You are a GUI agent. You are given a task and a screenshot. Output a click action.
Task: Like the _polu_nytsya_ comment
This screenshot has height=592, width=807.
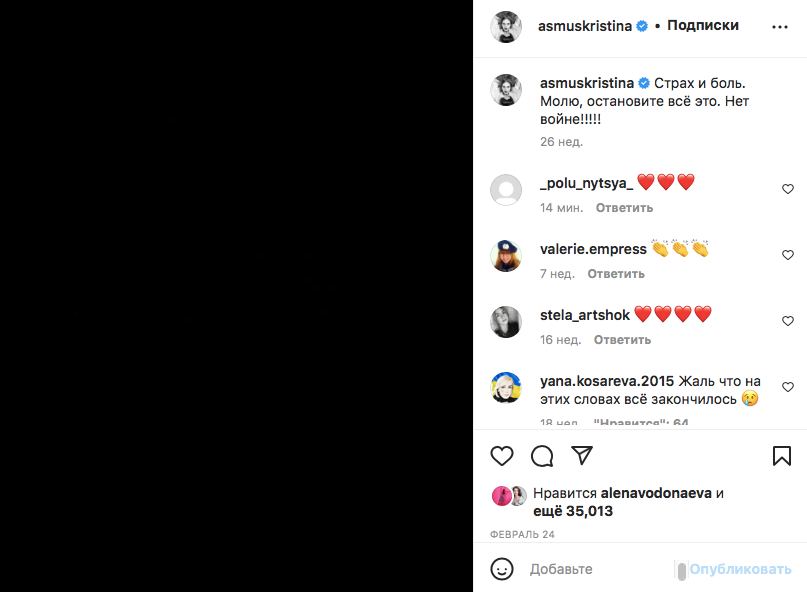[x=788, y=189]
